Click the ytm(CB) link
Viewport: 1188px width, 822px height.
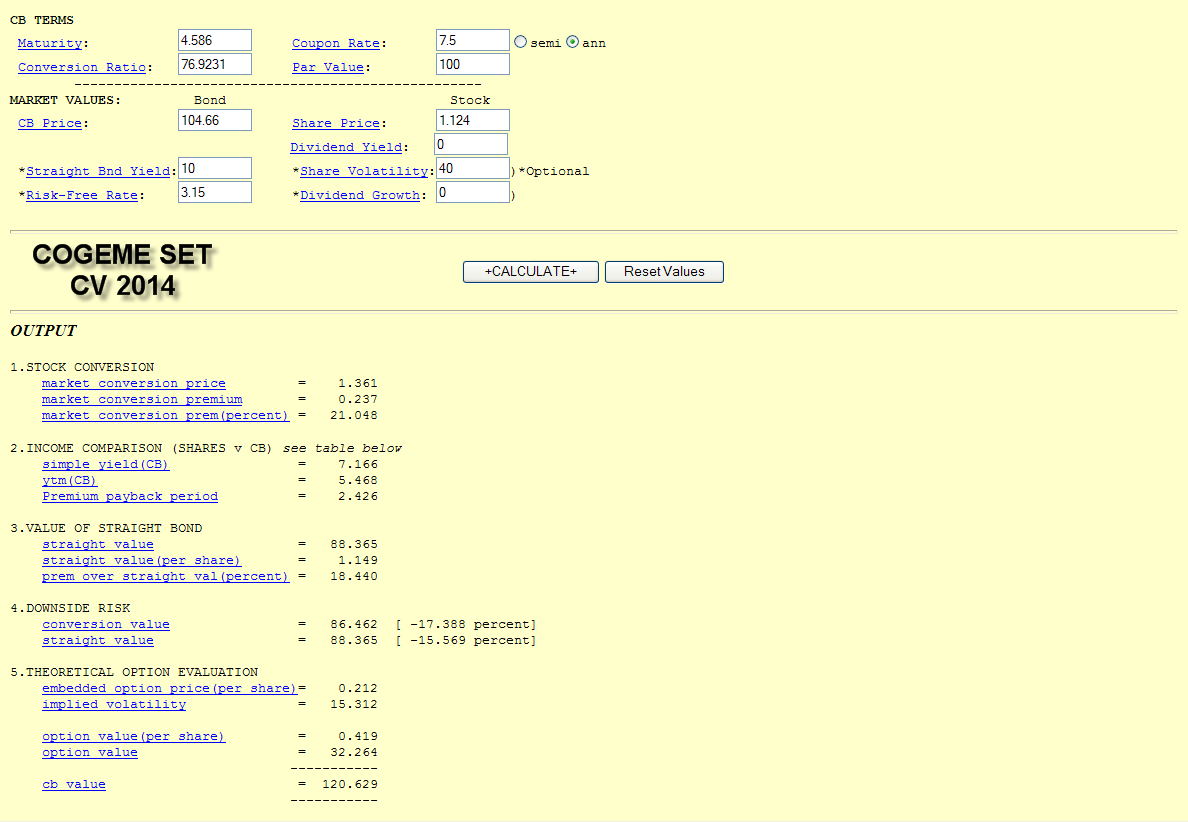click(x=69, y=480)
